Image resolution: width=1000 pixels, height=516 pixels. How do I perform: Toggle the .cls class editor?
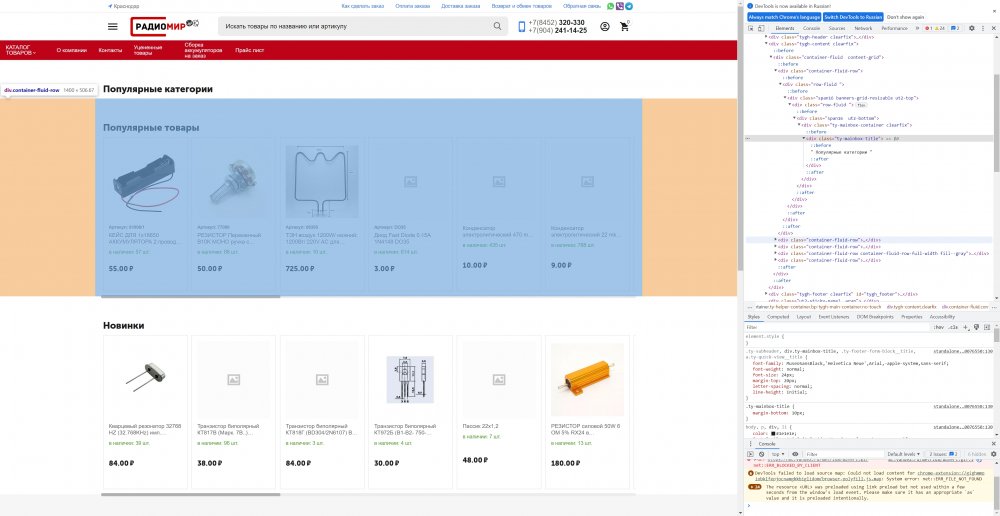[953, 327]
